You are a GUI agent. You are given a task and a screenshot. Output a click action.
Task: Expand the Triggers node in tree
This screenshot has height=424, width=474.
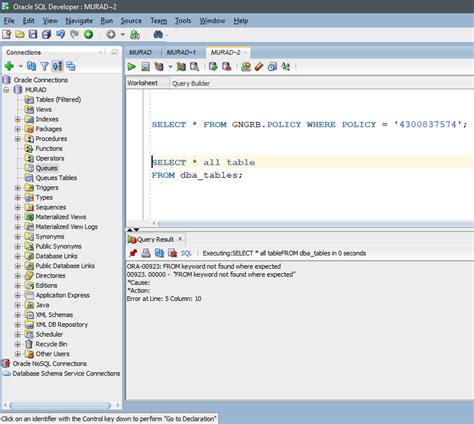(18, 188)
